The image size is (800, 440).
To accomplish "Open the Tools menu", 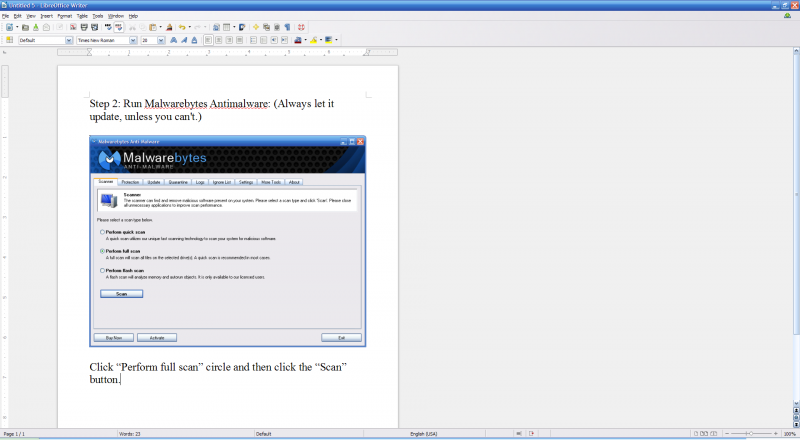I will pos(97,16).
